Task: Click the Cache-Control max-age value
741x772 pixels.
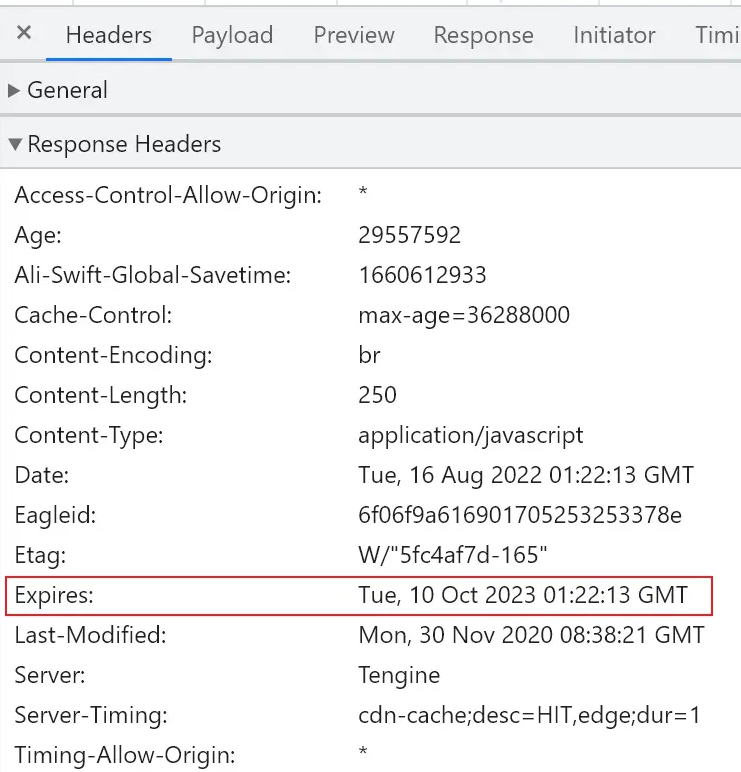Action: [464, 315]
